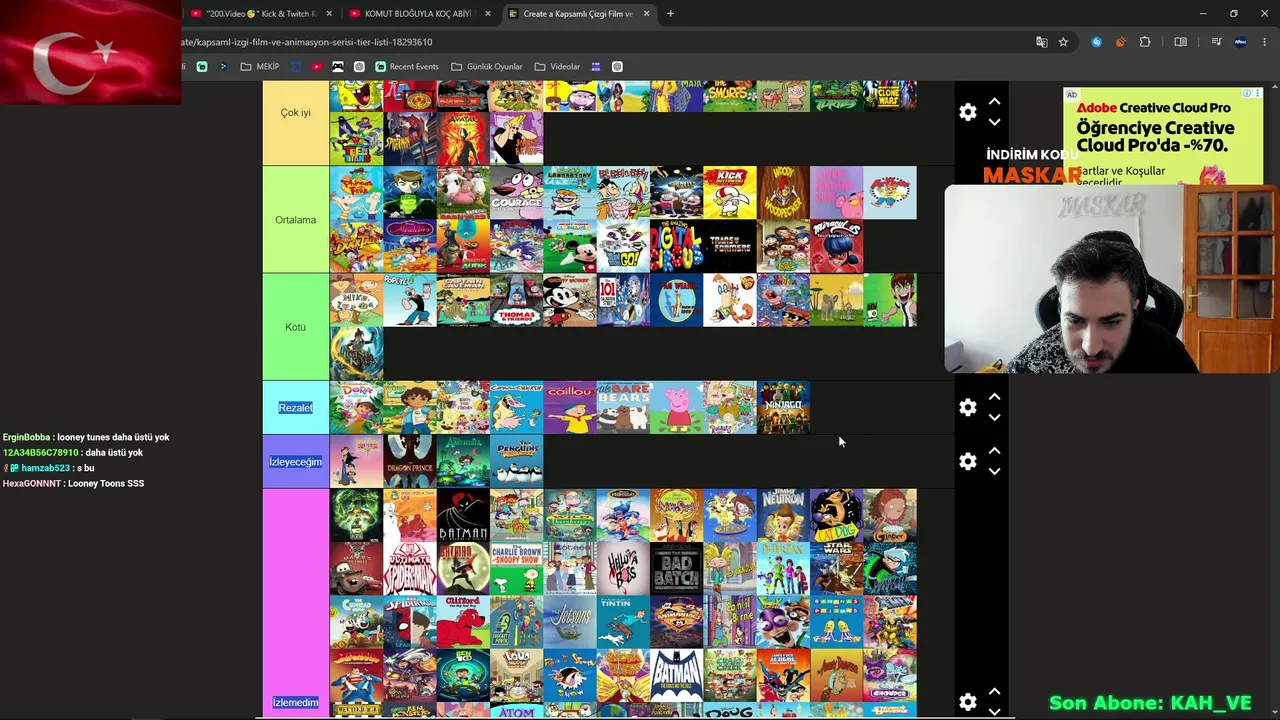Select the Captain Caveman thumbnail
The height and width of the screenshot is (720, 1280).
click(463, 301)
